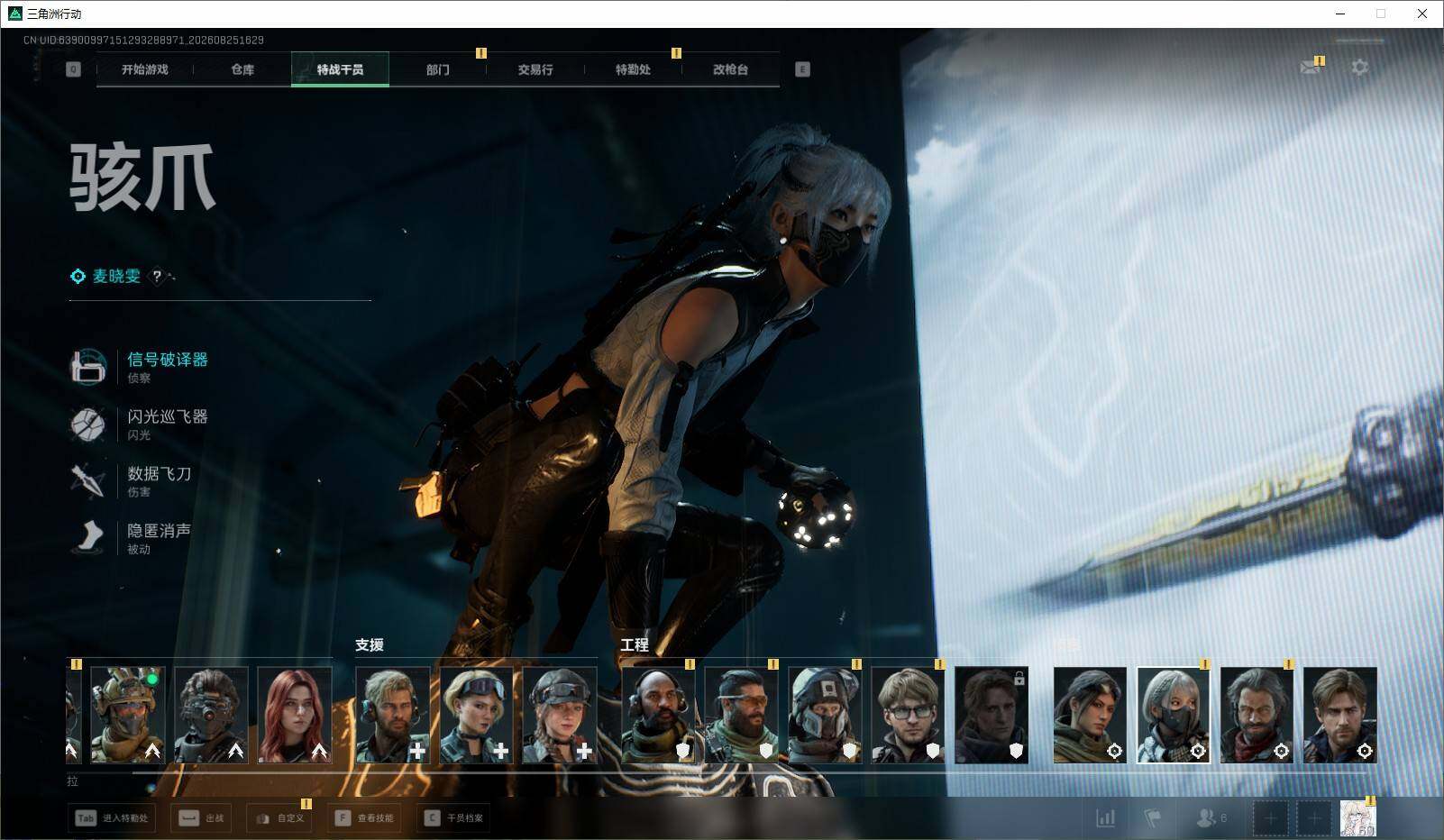
Task: Select the bearded blond support operator portrait
Action: pos(393,715)
